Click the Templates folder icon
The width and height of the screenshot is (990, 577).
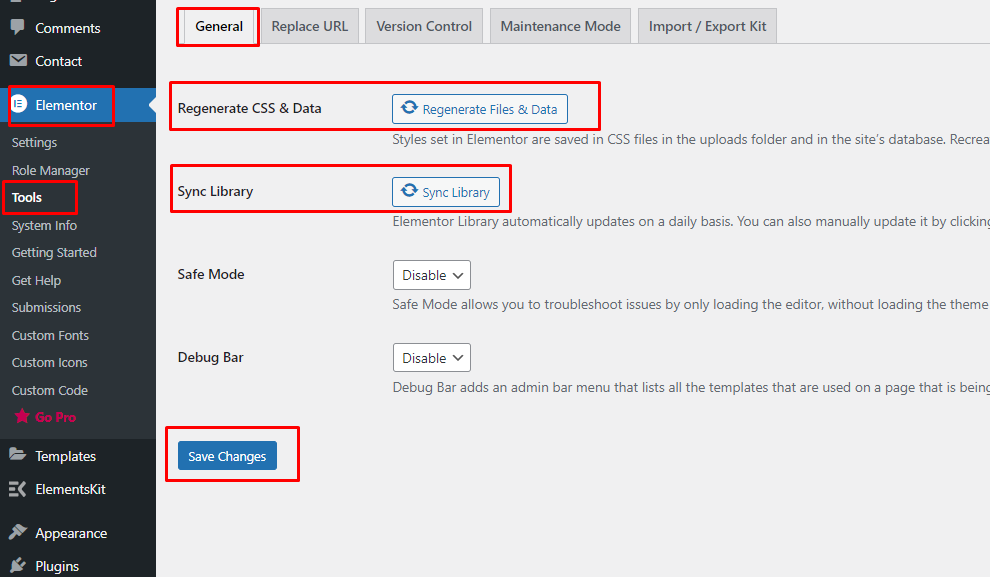click(18, 455)
